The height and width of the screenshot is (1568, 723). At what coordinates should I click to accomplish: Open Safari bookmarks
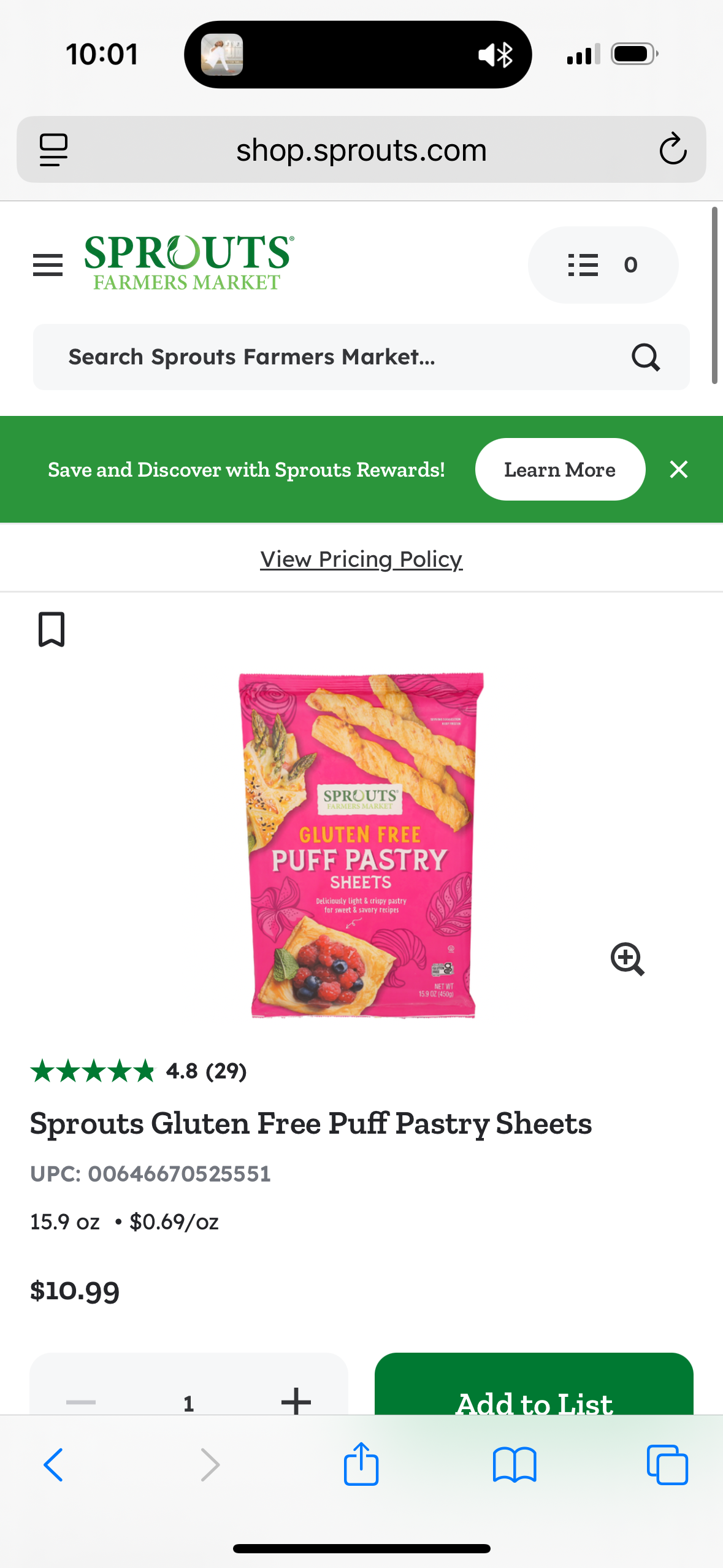pos(515,1465)
